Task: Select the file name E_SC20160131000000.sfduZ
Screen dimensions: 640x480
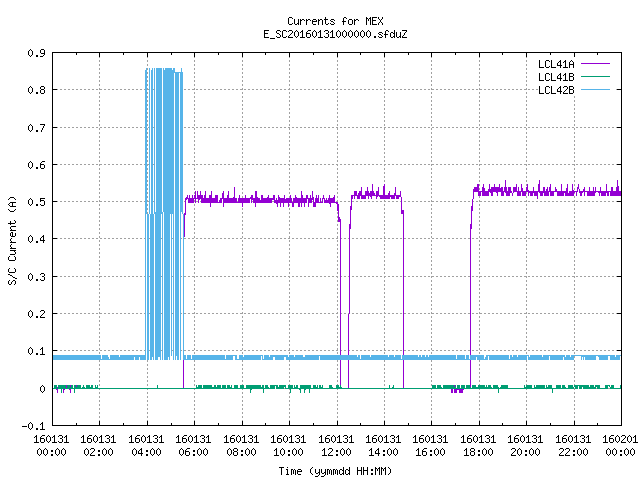Action: click(x=335, y=34)
